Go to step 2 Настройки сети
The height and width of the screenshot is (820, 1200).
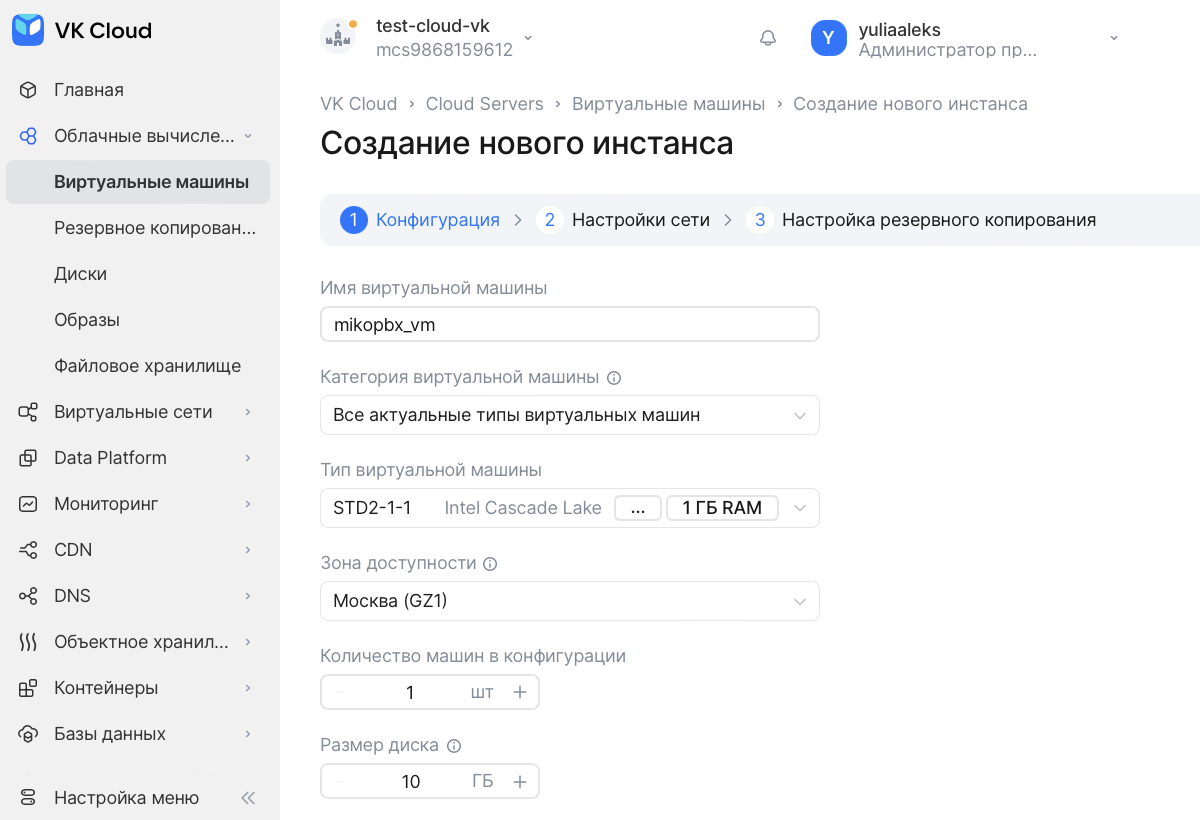[x=640, y=220]
